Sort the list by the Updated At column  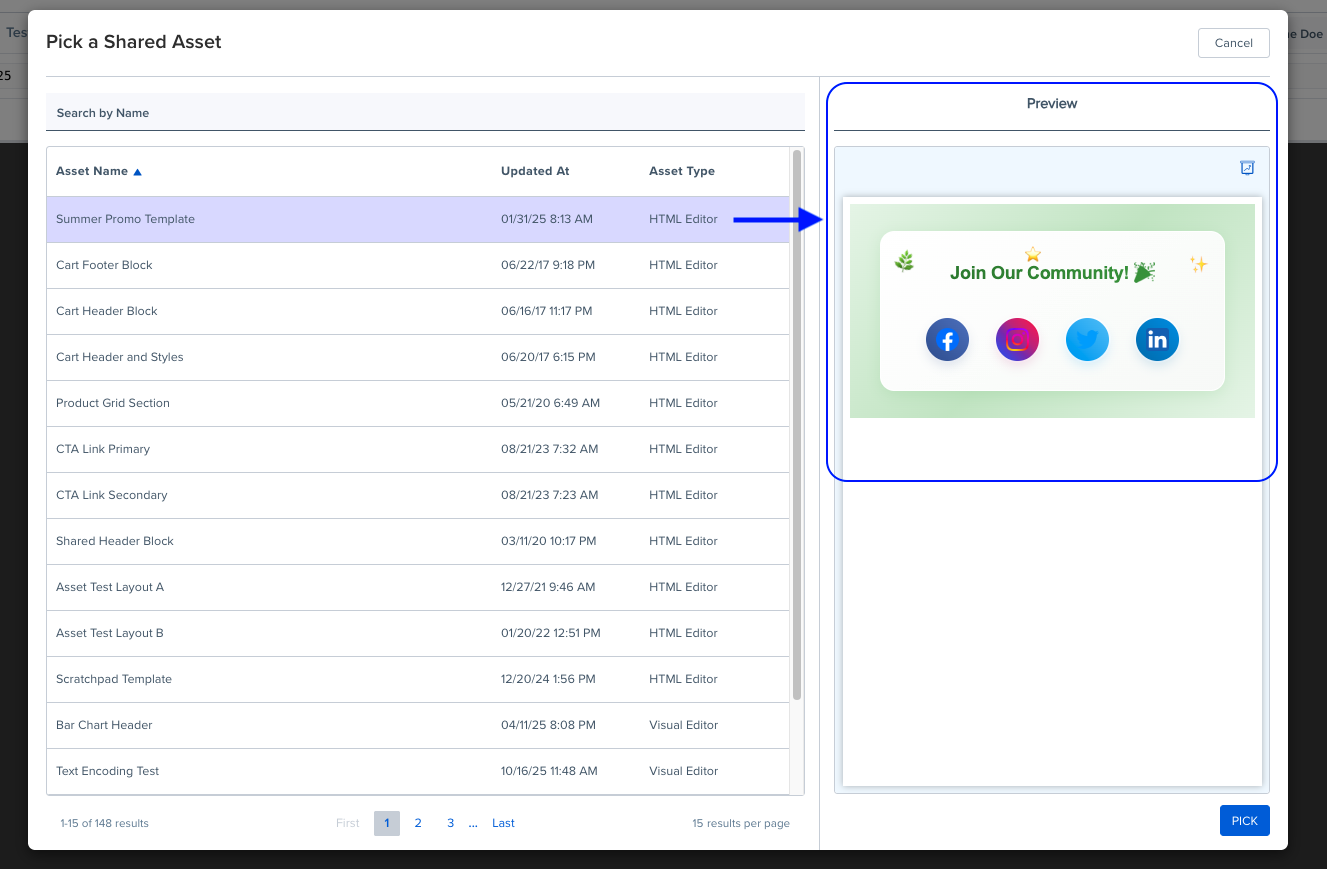click(x=535, y=170)
